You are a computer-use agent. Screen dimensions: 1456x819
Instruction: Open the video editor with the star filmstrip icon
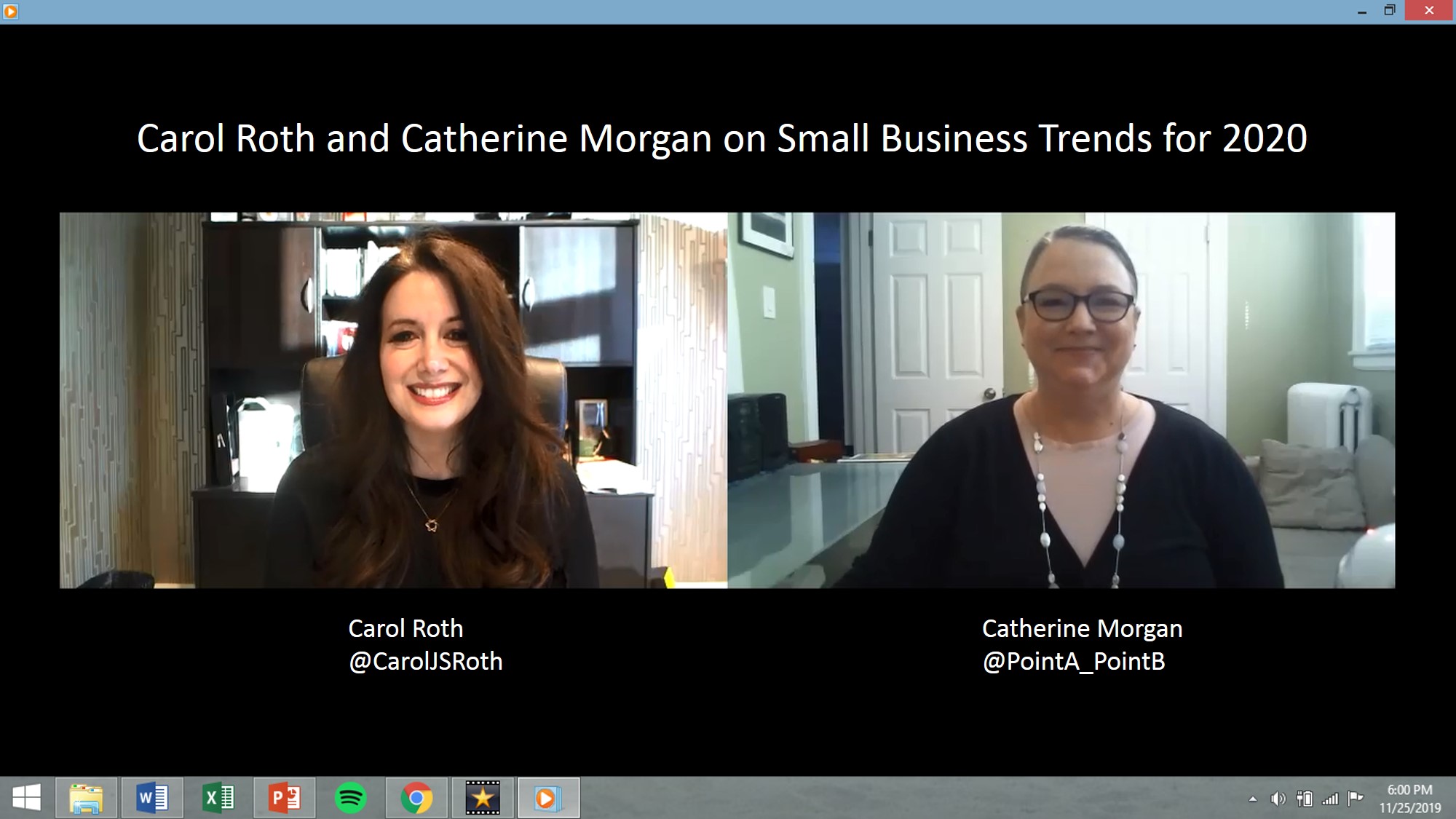click(x=482, y=799)
